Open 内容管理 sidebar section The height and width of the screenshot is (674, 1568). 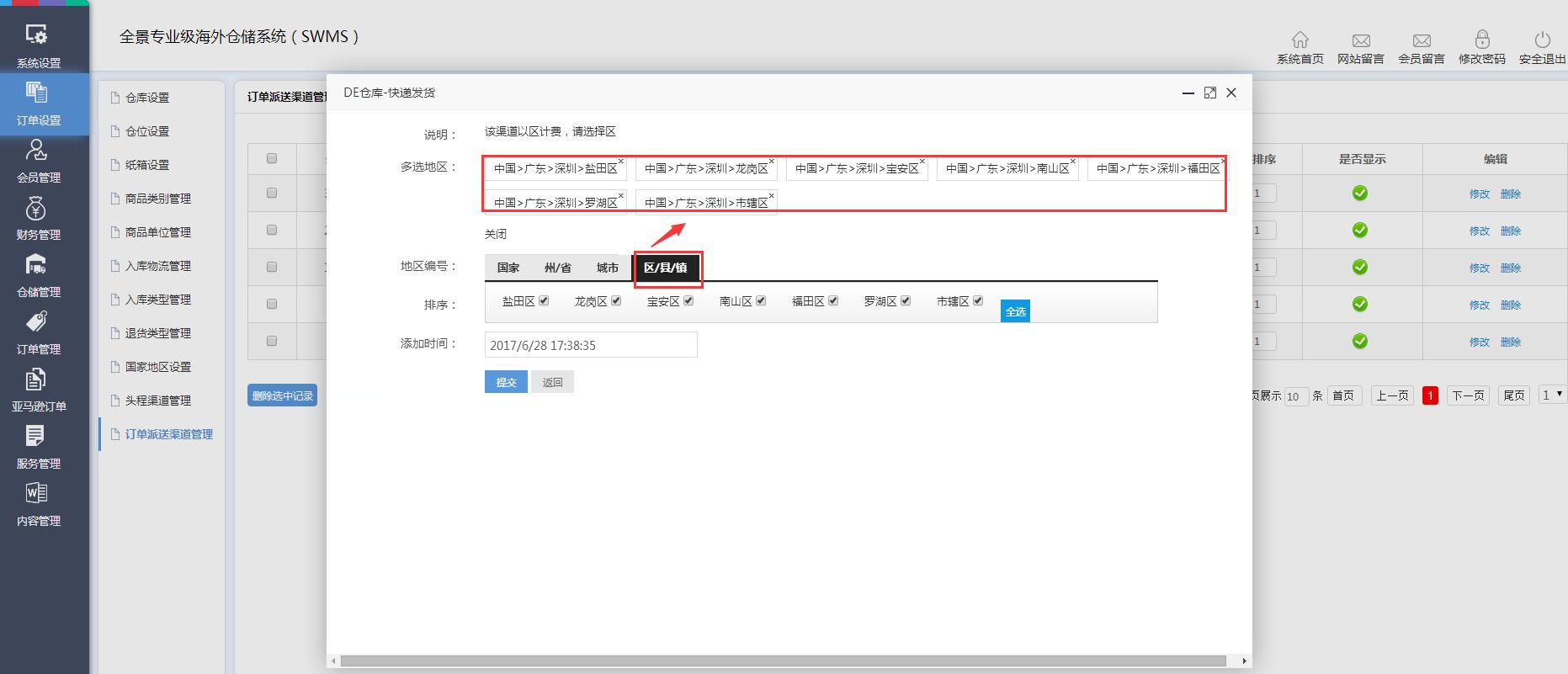[x=39, y=504]
